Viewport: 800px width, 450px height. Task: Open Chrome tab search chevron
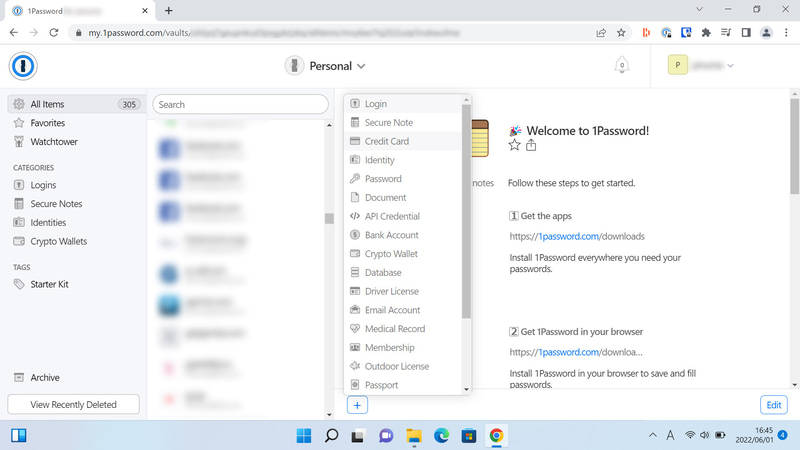pyautogui.click(x=699, y=9)
